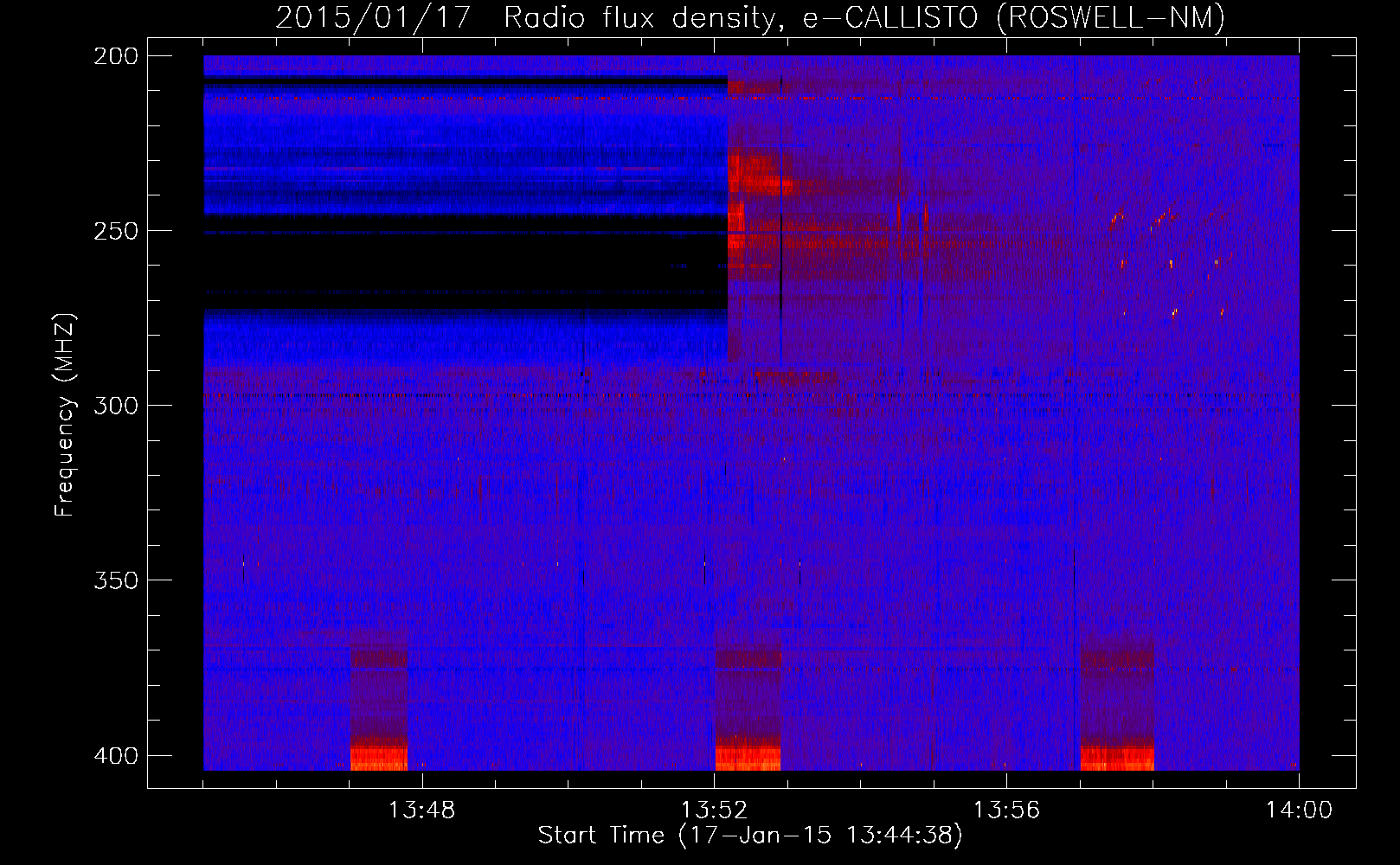Click the 400 frequency tick label

[116, 755]
